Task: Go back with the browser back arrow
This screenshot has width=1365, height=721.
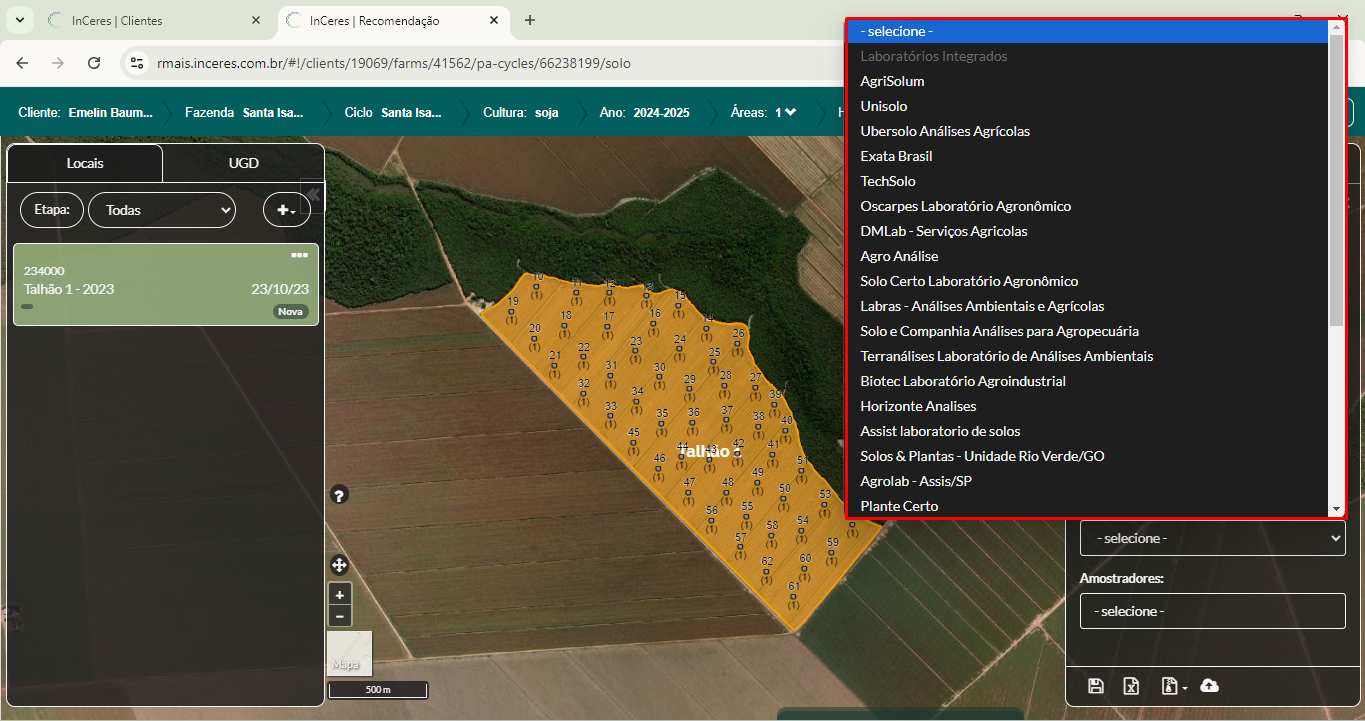Action: 22,63
